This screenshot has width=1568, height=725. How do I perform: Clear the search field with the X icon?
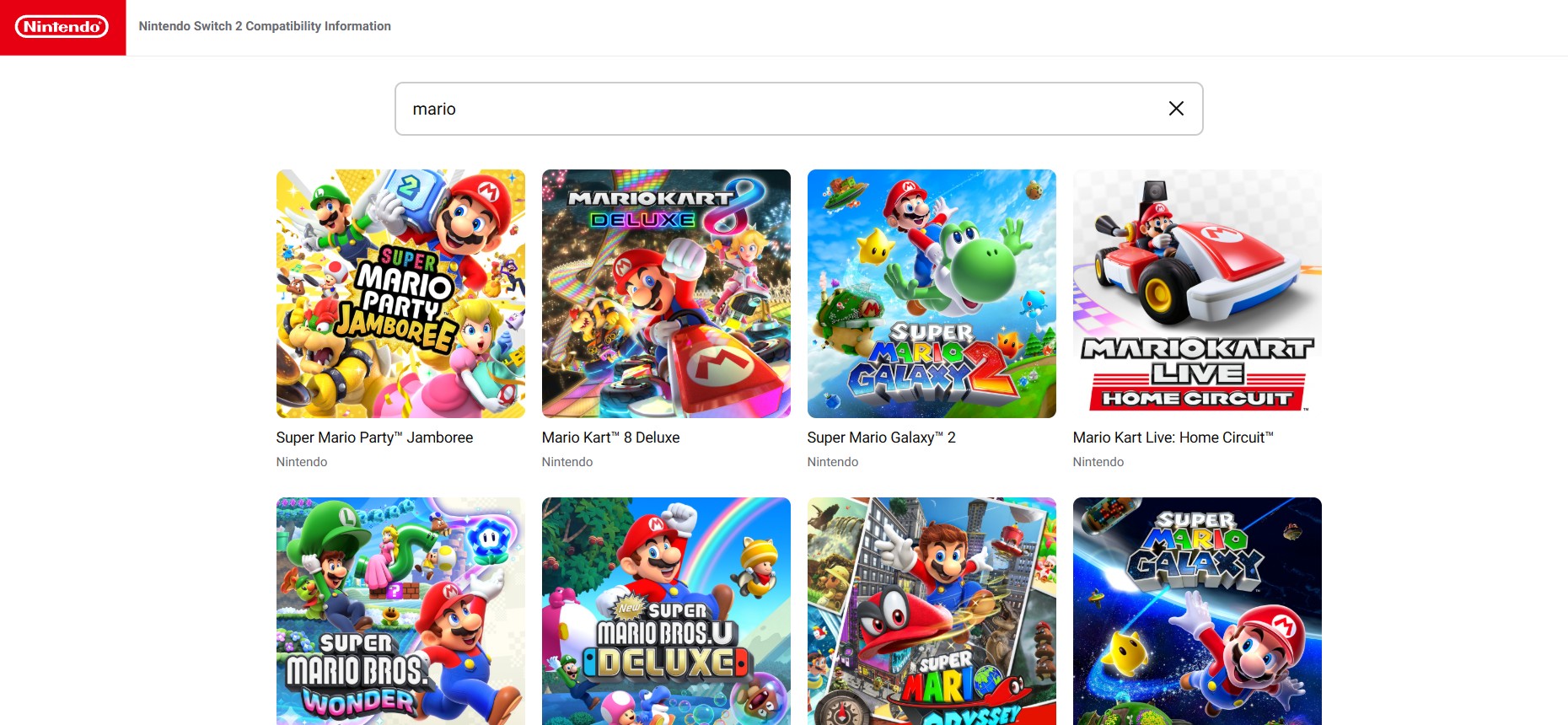[1176, 109]
